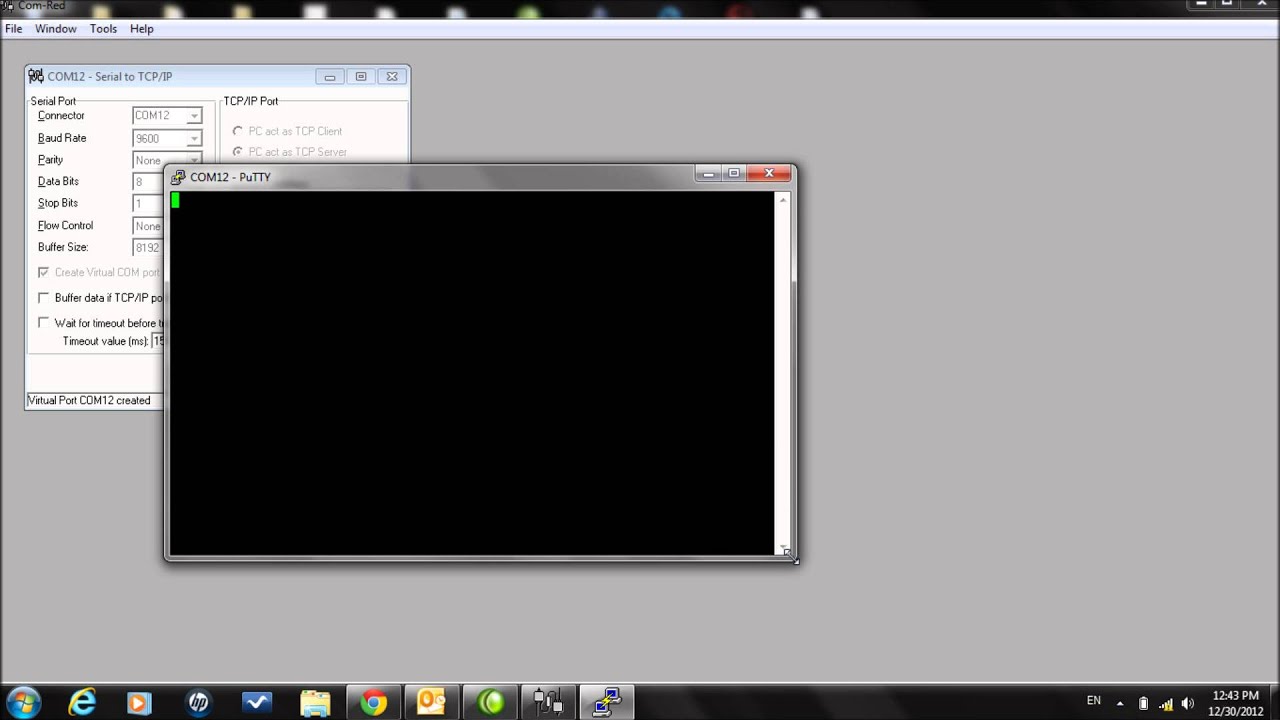Click the 'COM12 - Serial to TCP/IP' title text
Screen dimensions: 1280x720
[110, 76]
